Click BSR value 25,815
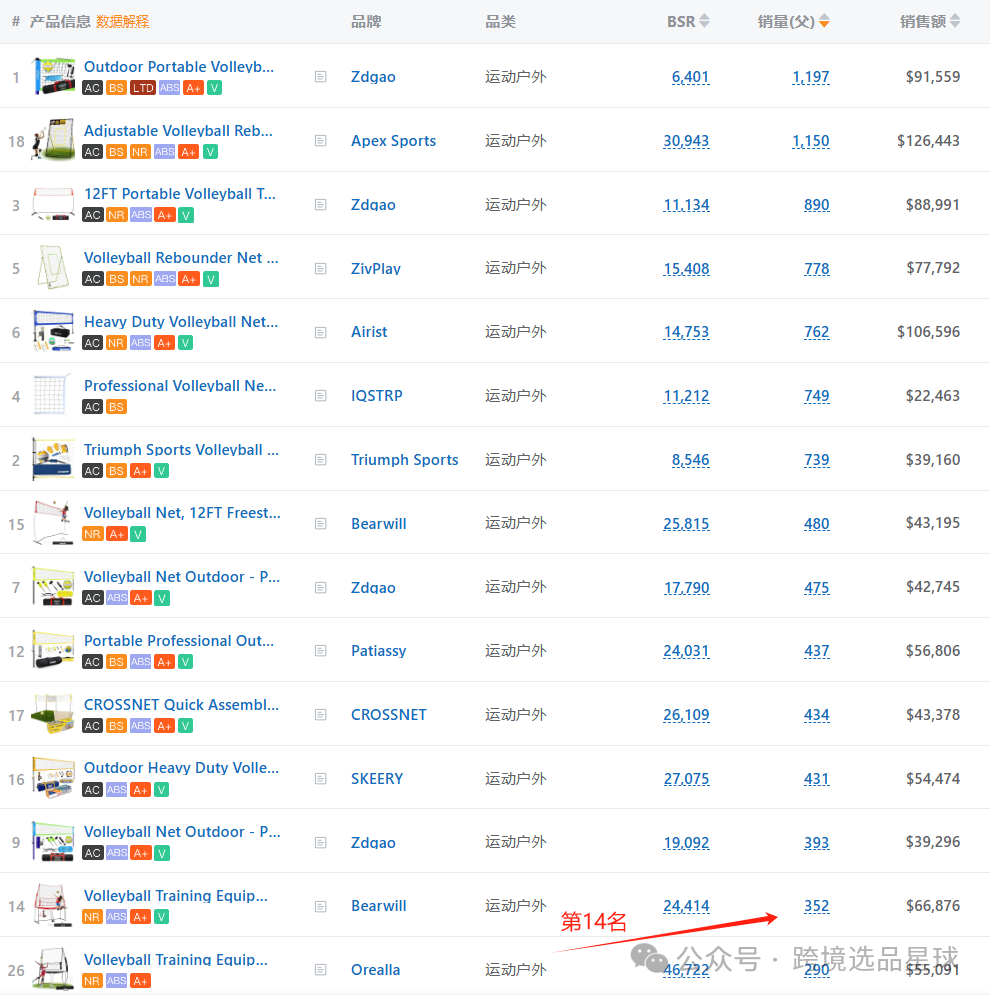990x999 pixels. click(686, 524)
